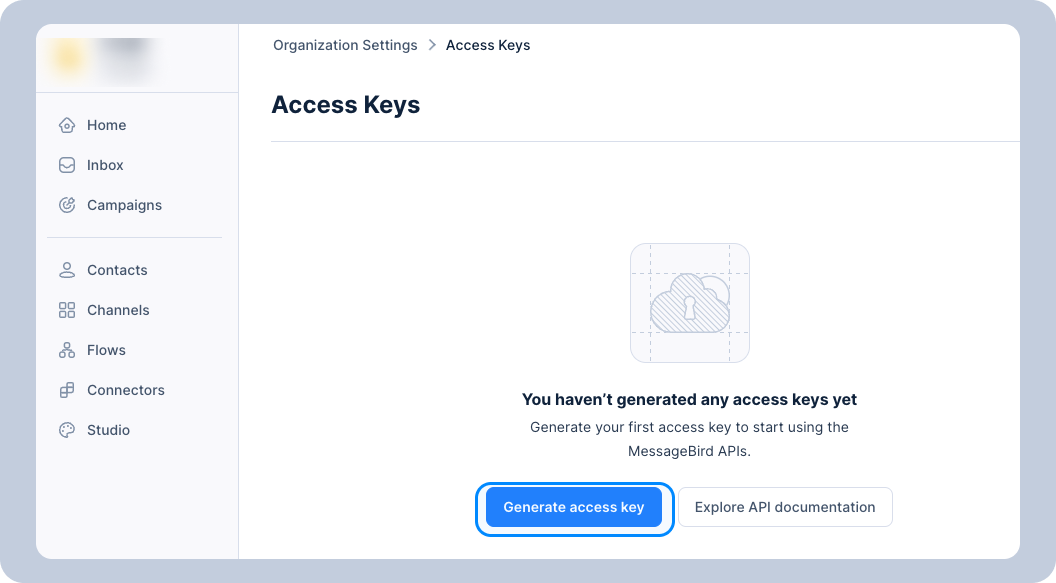Click the Home house icon in sidebar
The image size is (1056, 583).
point(67,125)
